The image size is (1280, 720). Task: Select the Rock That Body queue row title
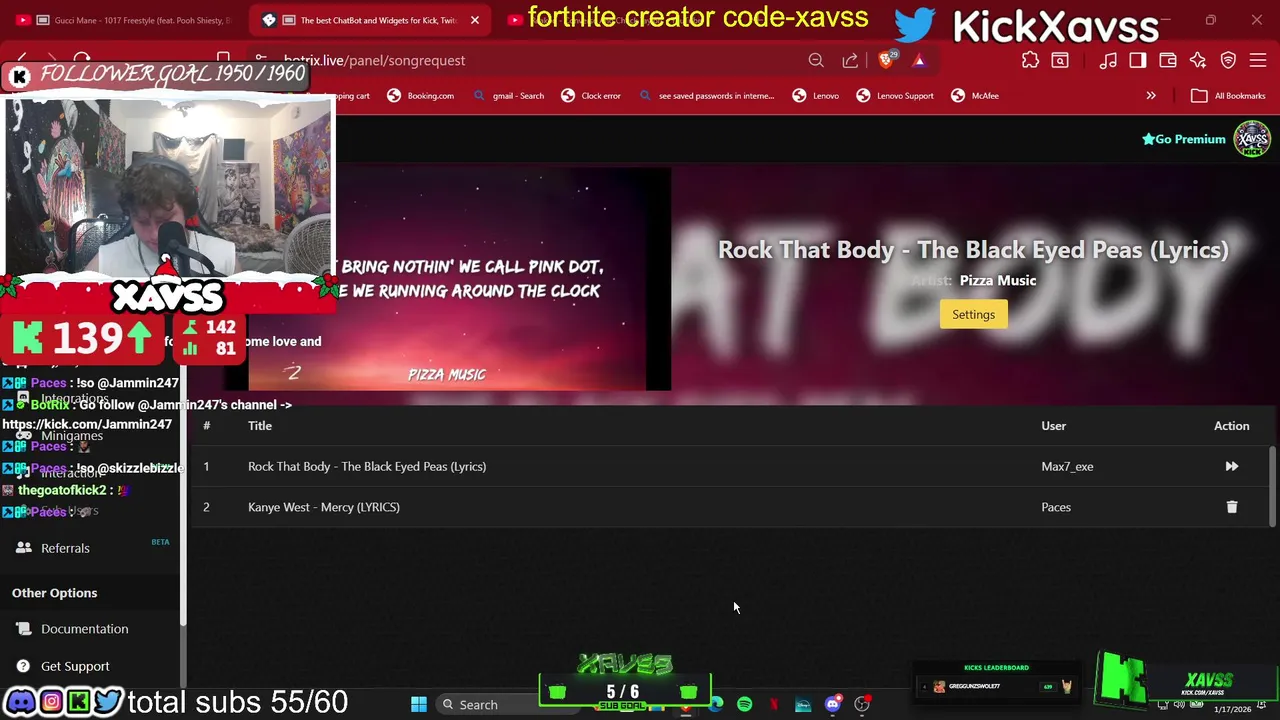point(367,466)
